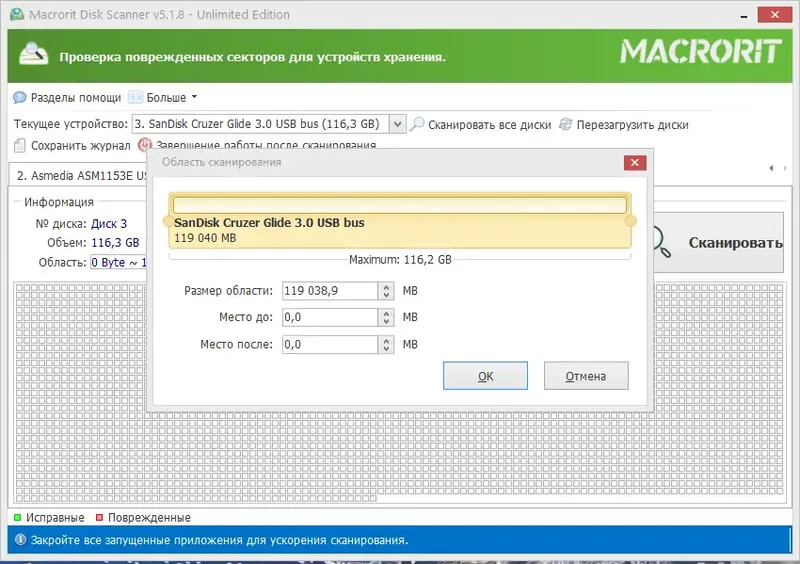This screenshot has width=800, height=564.
Task: Click the disk scanner logo in green banner
Action: 33,54
